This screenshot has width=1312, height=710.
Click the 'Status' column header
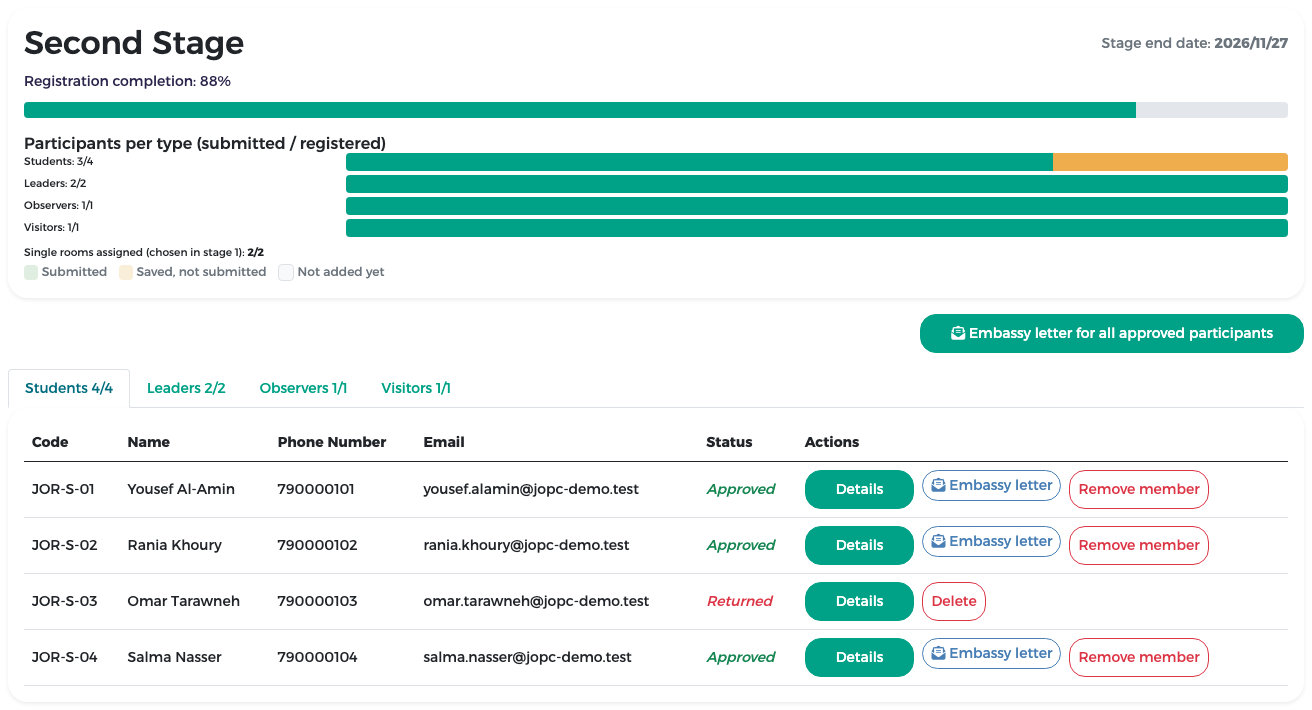(730, 442)
